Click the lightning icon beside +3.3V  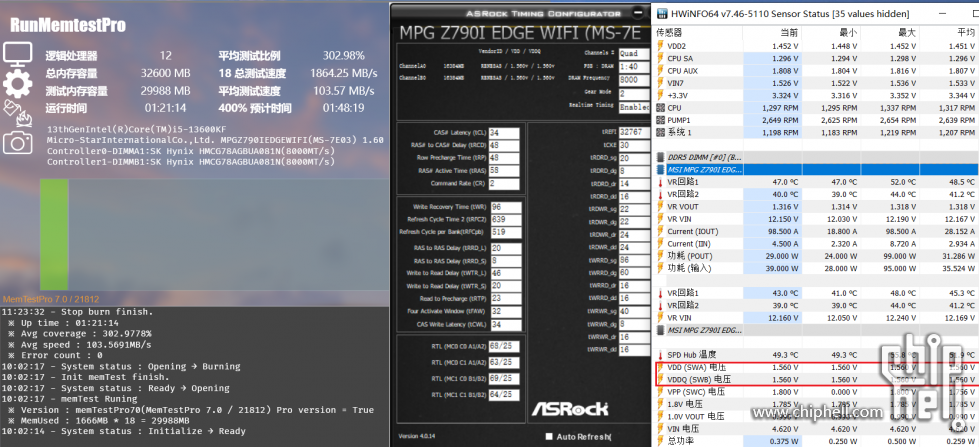pos(661,96)
